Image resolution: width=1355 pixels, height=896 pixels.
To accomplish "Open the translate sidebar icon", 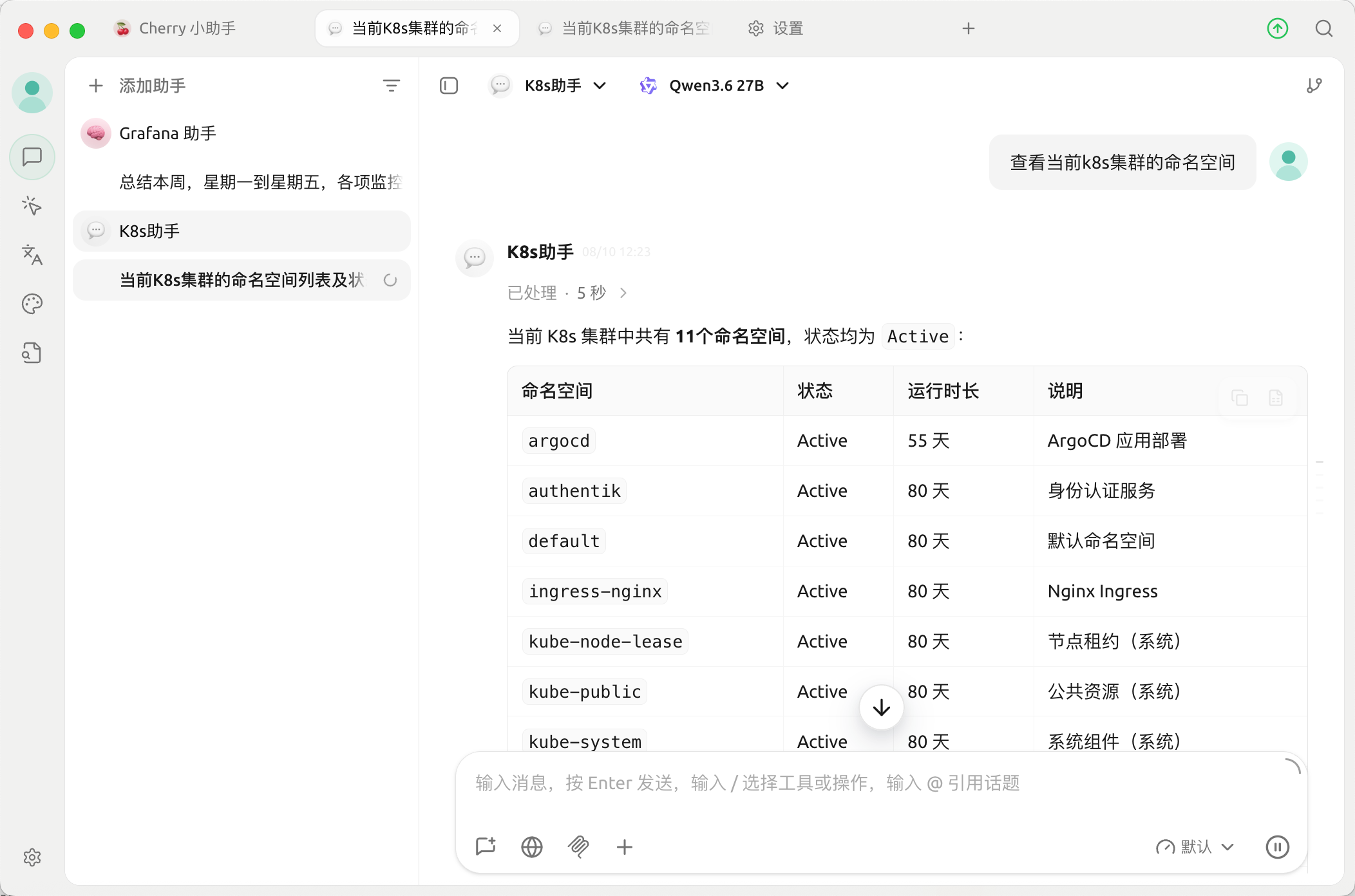I will (x=32, y=255).
